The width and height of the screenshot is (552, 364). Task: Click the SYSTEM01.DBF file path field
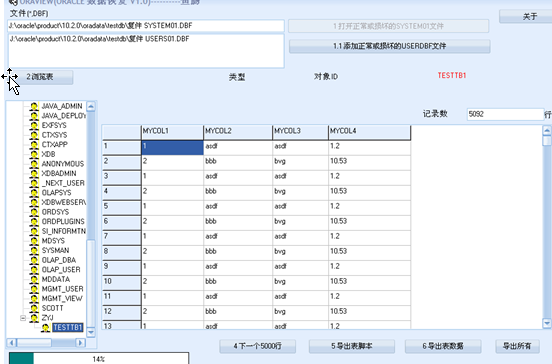[x=146, y=26]
